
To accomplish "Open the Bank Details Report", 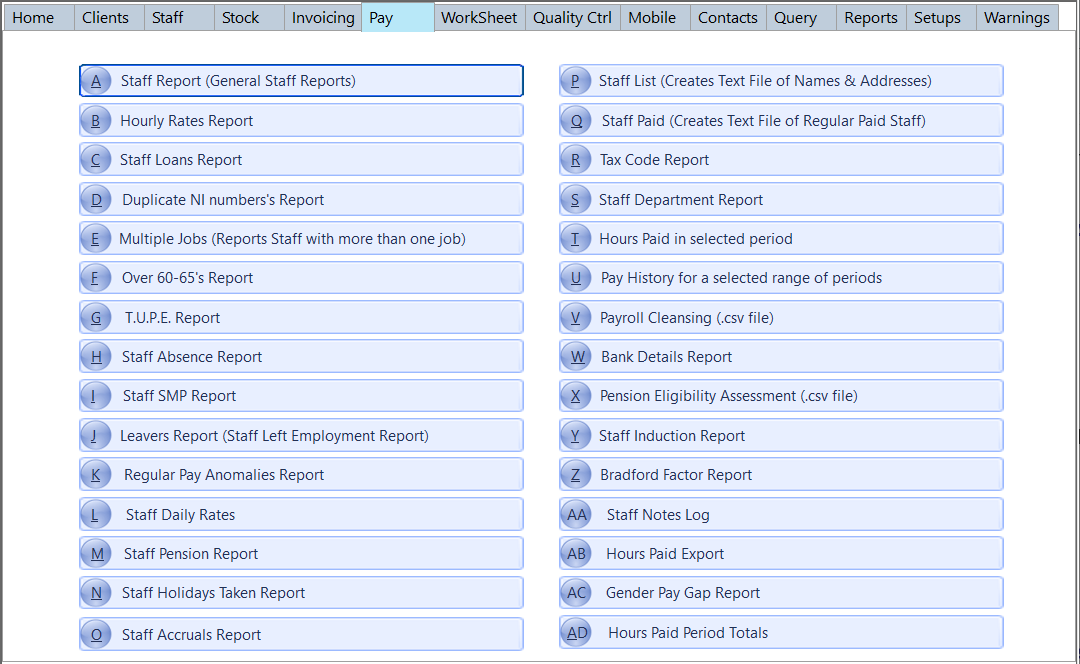I will click(x=780, y=356).
